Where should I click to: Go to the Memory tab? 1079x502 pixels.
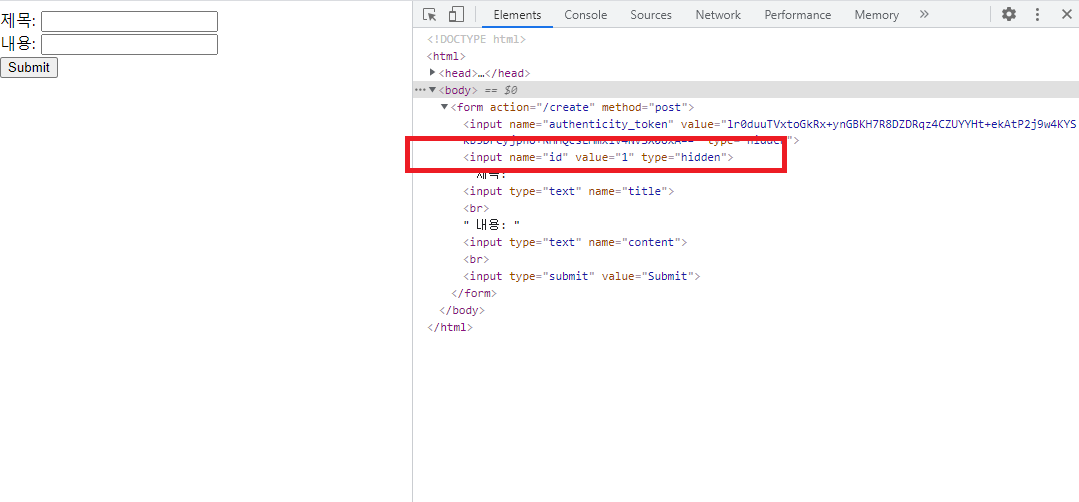pyautogui.click(x=876, y=15)
